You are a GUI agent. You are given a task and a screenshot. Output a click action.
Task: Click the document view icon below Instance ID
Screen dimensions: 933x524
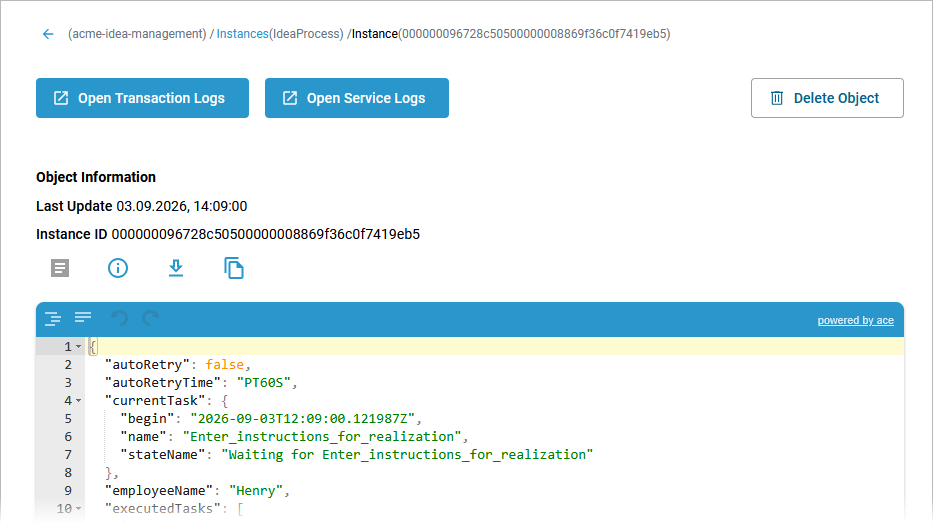(60, 268)
